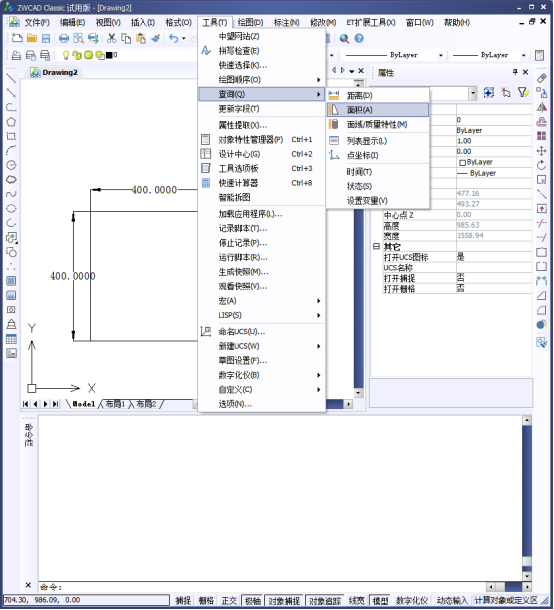The width and height of the screenshot is (554, 610).
Task: Click 列表显示(L) in query submenu
Action: click(378, 141)
